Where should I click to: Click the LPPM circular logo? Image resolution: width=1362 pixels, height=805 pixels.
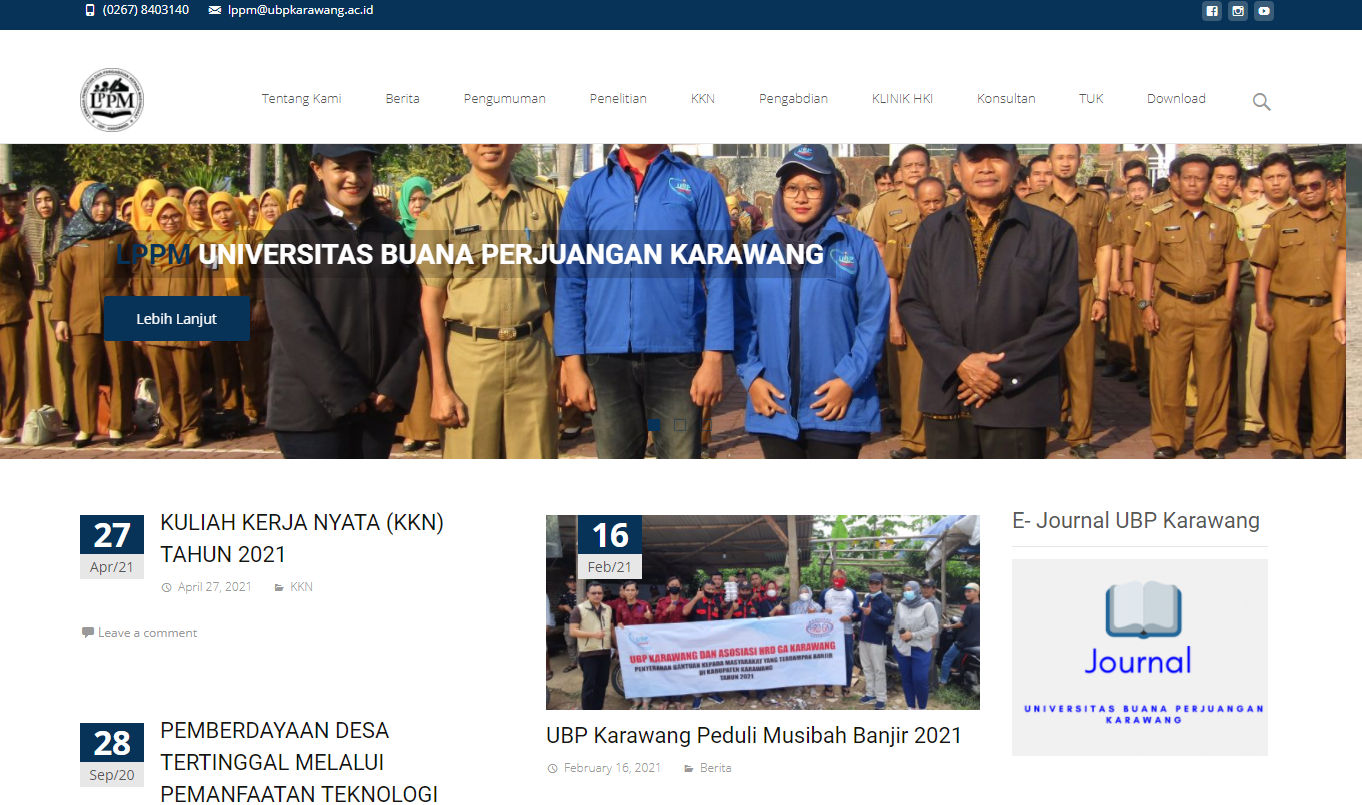[x=112, y=100]
